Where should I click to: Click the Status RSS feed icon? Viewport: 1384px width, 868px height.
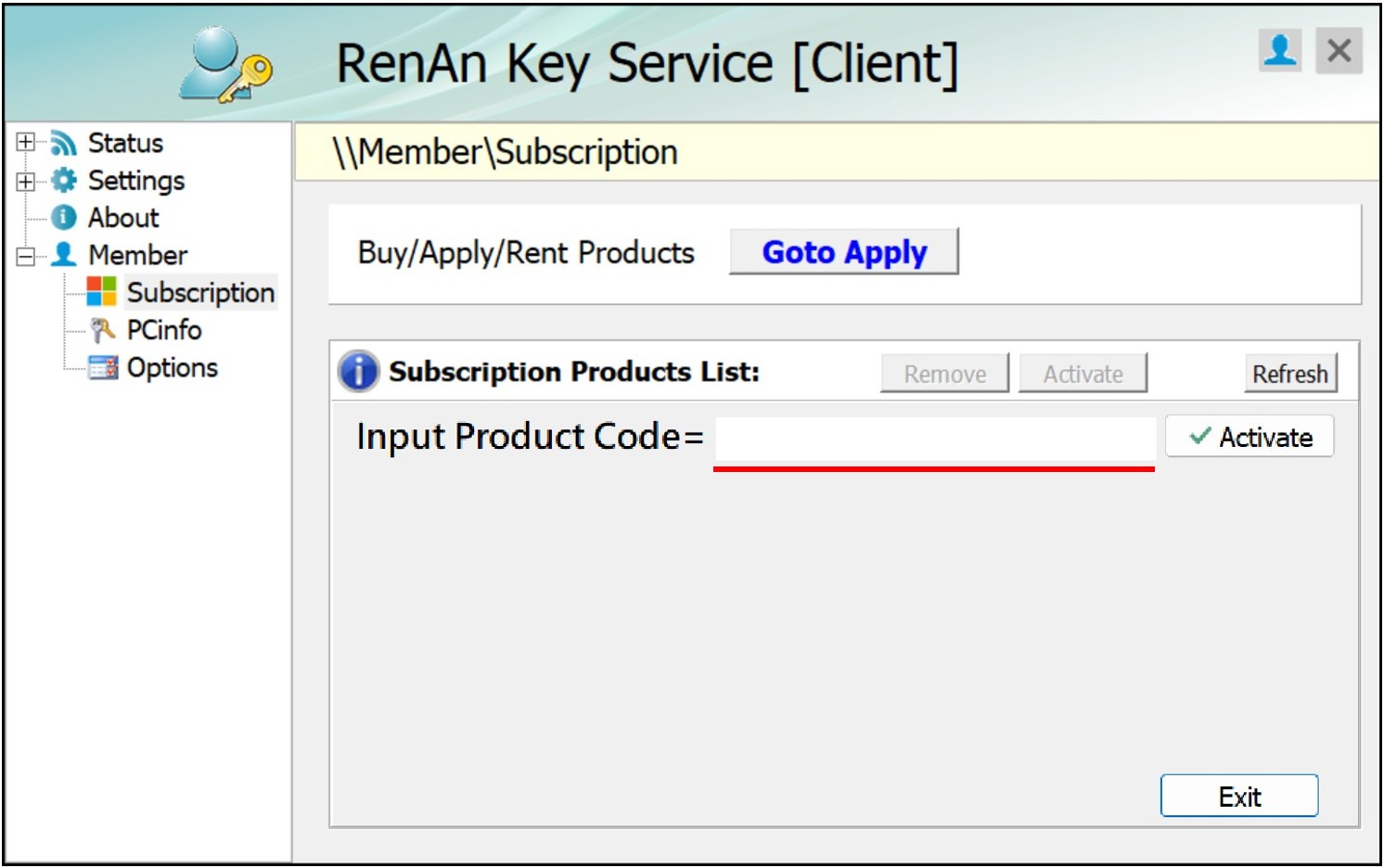click(63, 143)
